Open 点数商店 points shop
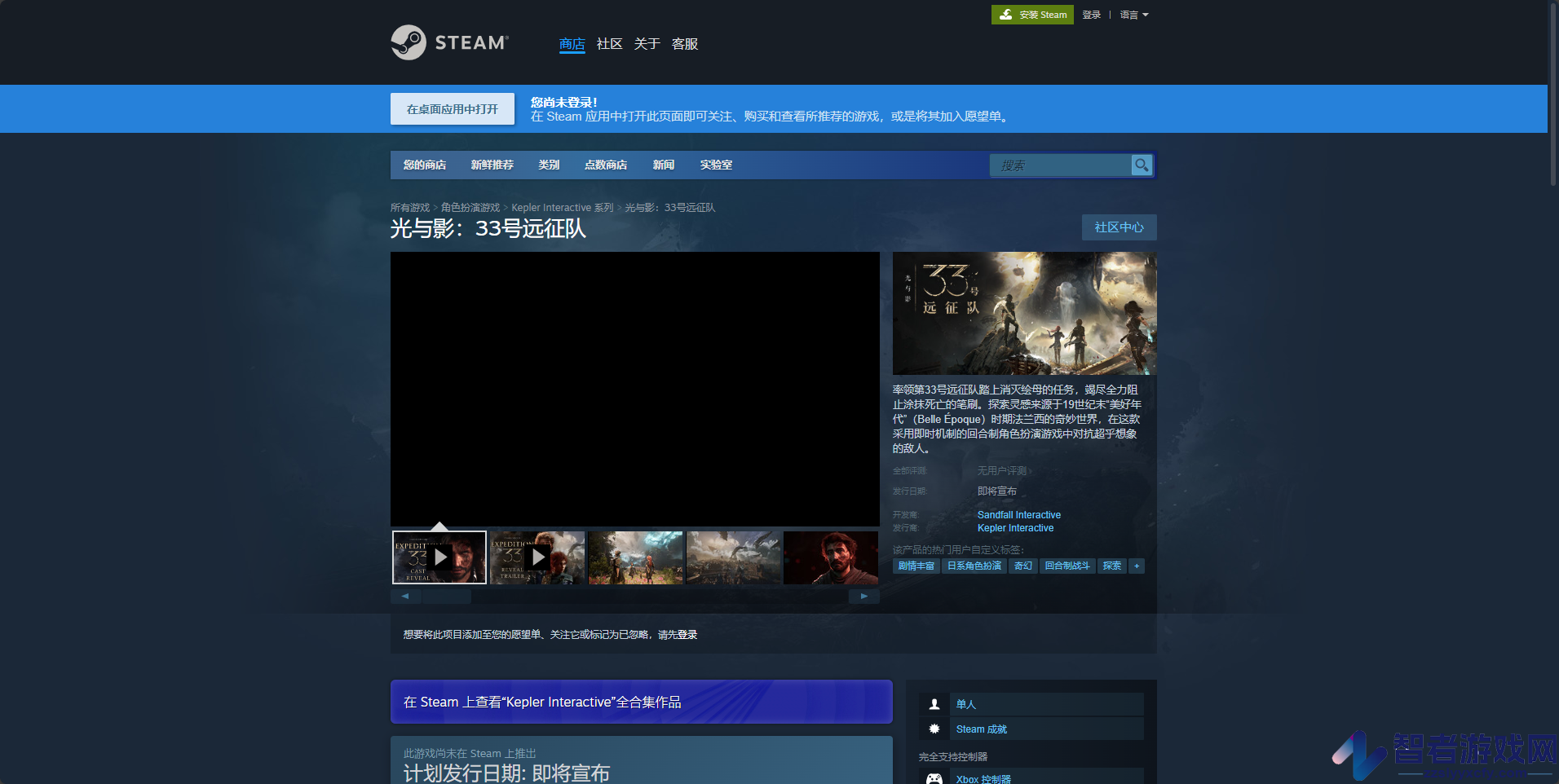Viewport: 1559px width, 784px height. 606,165
